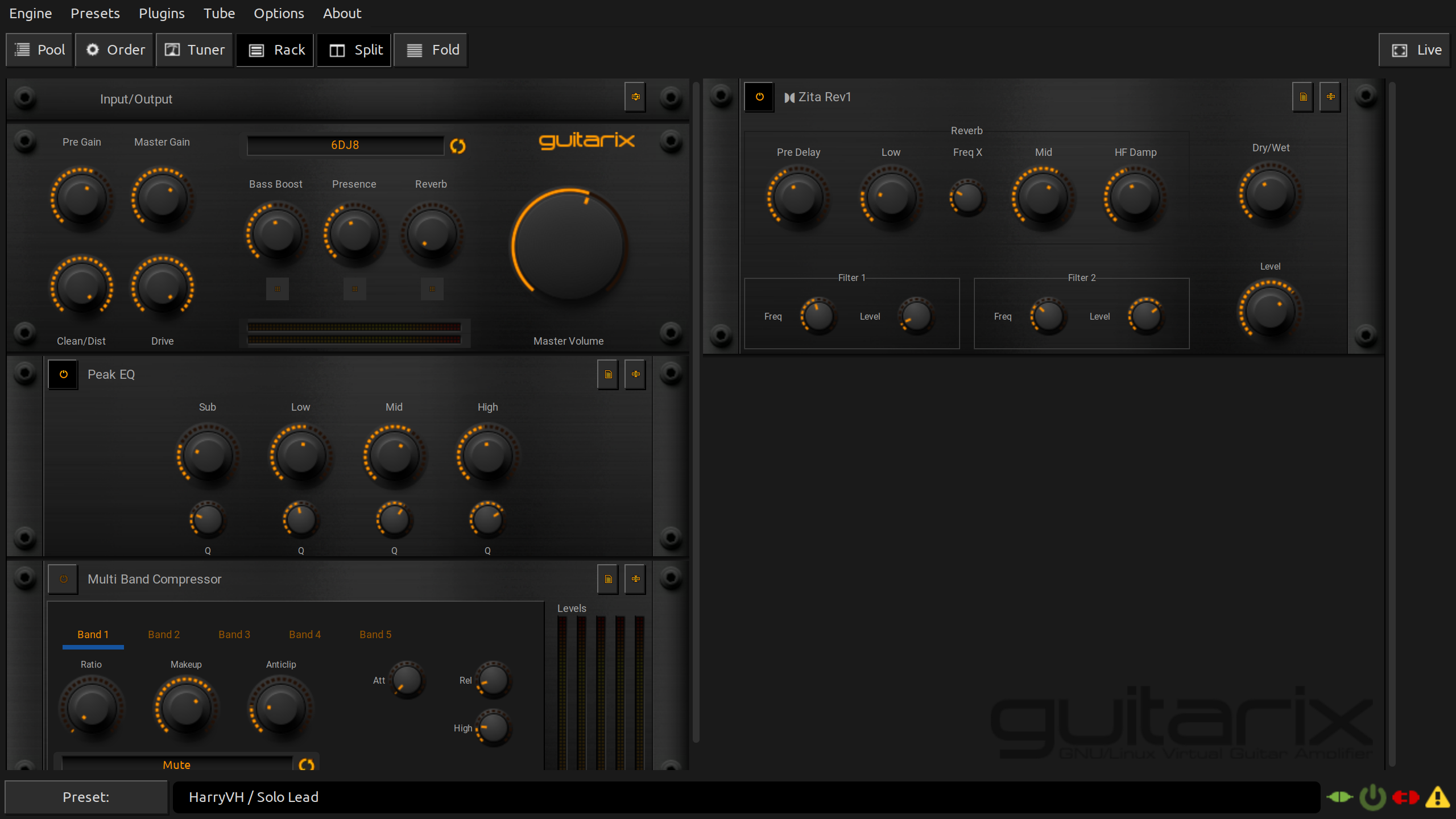1456x819 pixels.
Task: Click the Q knob under Mid
Action: tap(394, 520)
